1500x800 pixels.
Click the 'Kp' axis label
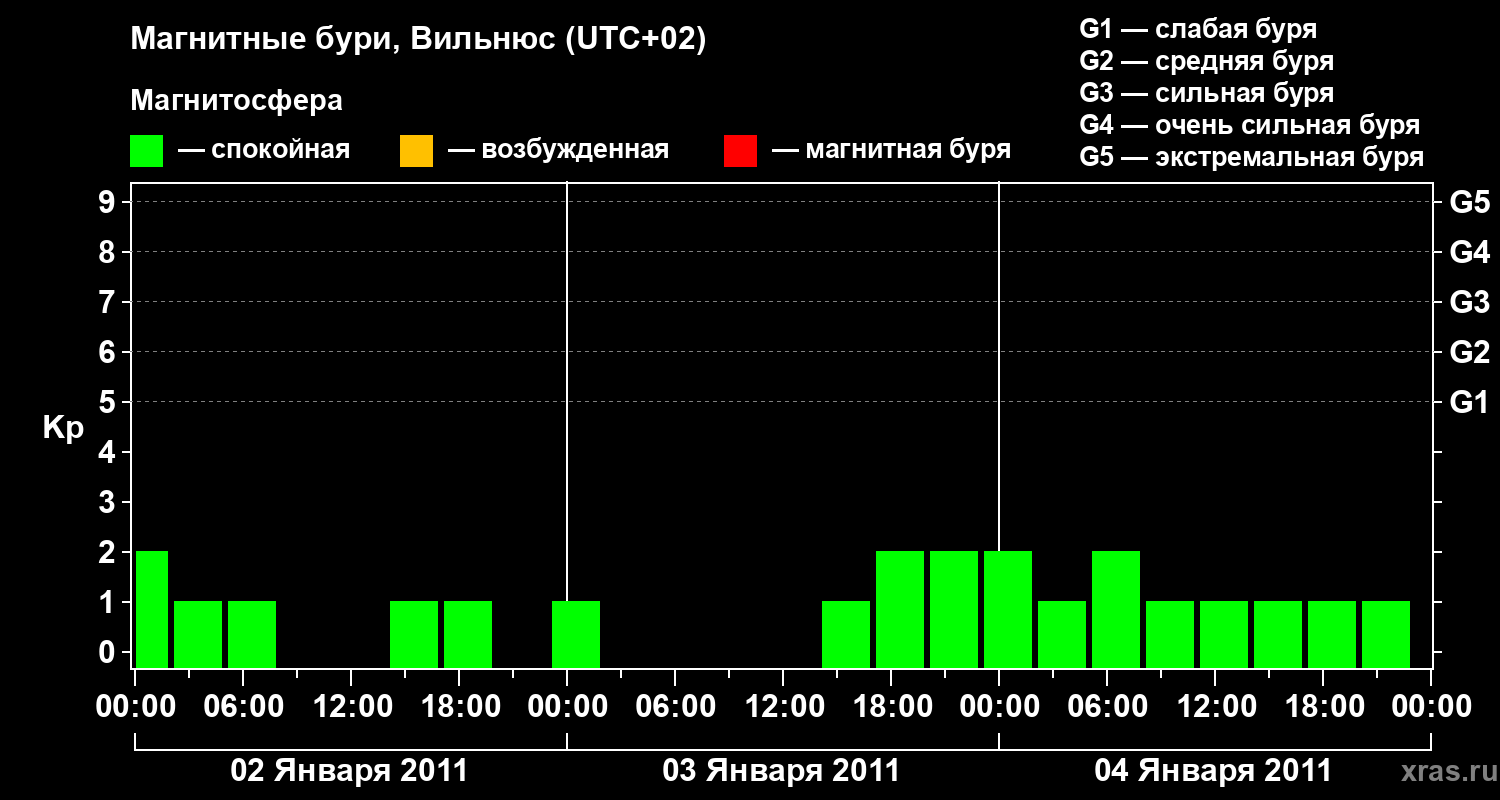click(63, 428)
